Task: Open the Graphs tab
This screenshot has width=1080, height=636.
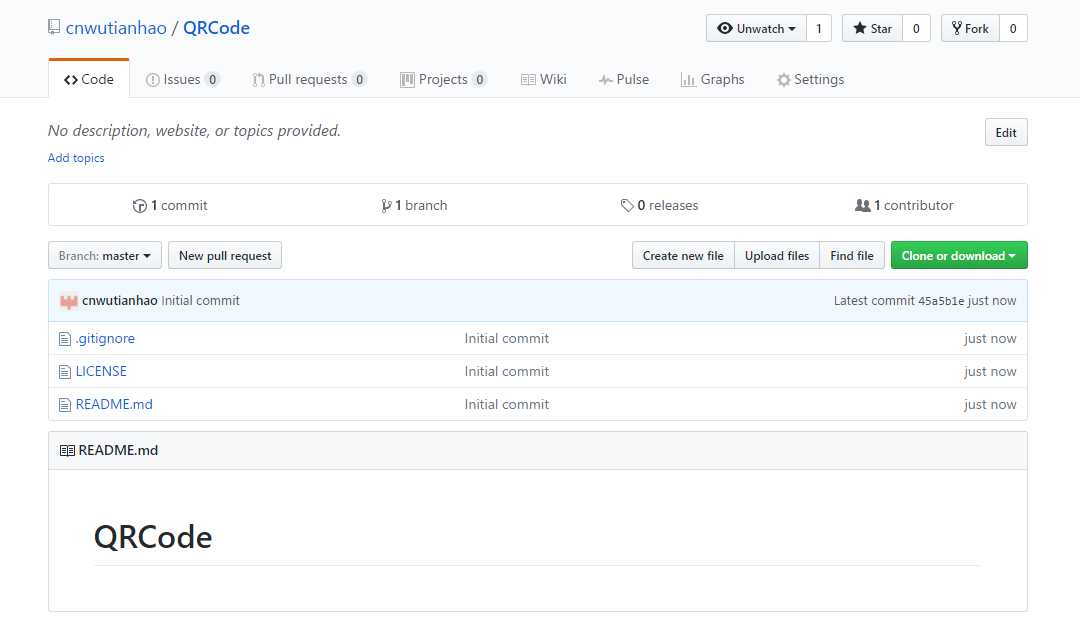Action: pos(712,79)
